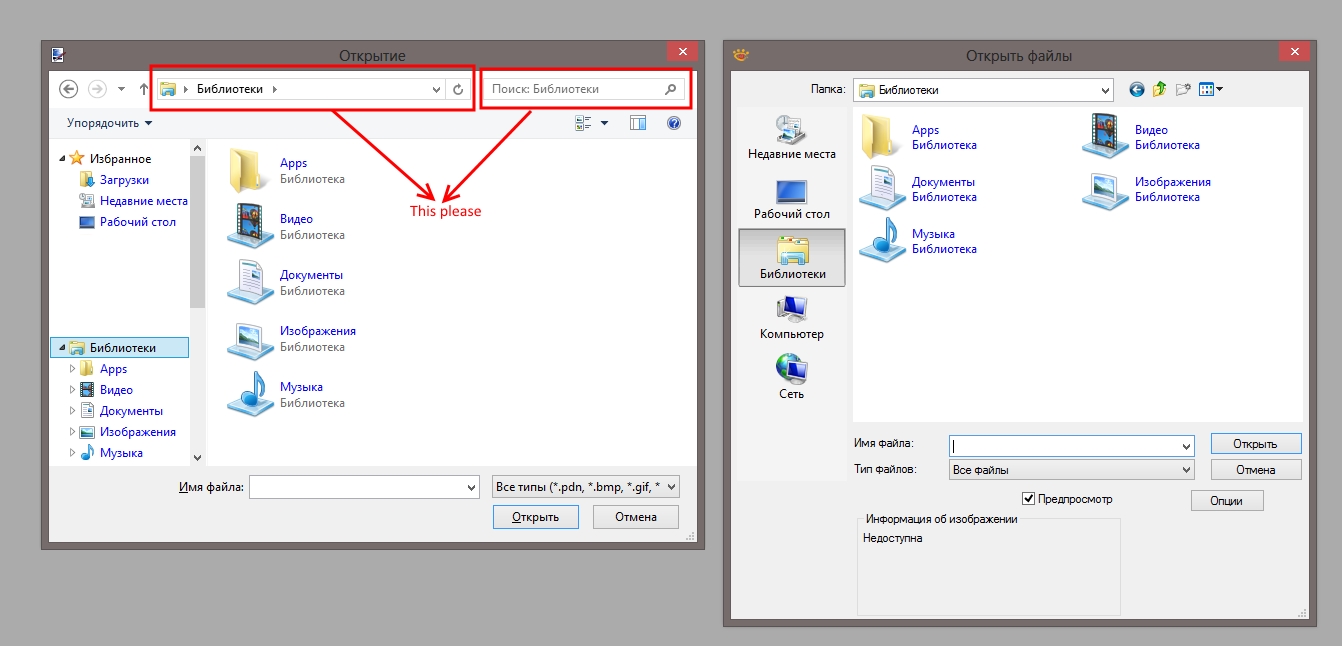The image size is (1342, 646).
Task: Select Музыка library in Открыть файлы
Action: tap(918, 241)
